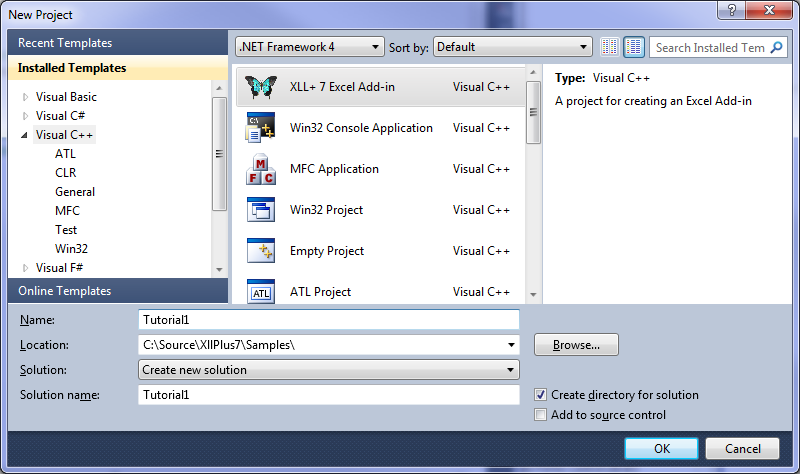Viewport: 800px width, 474px height.
Task: Click the MFC Application template icon
Action: click(261, 169)
